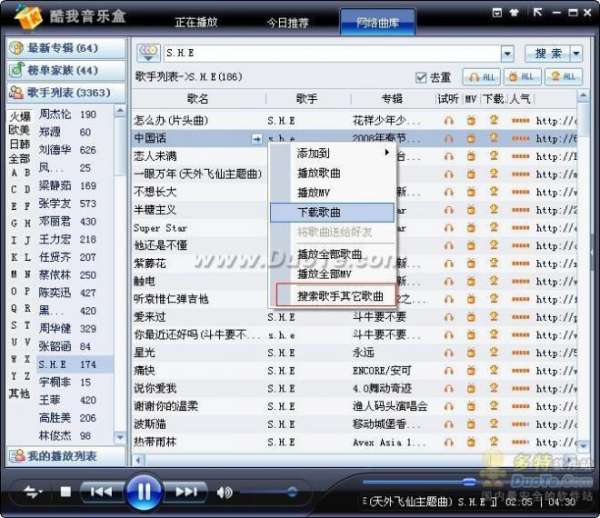Toggle the 去重 checkbox
Screen dimensions: 600x518
421,77
